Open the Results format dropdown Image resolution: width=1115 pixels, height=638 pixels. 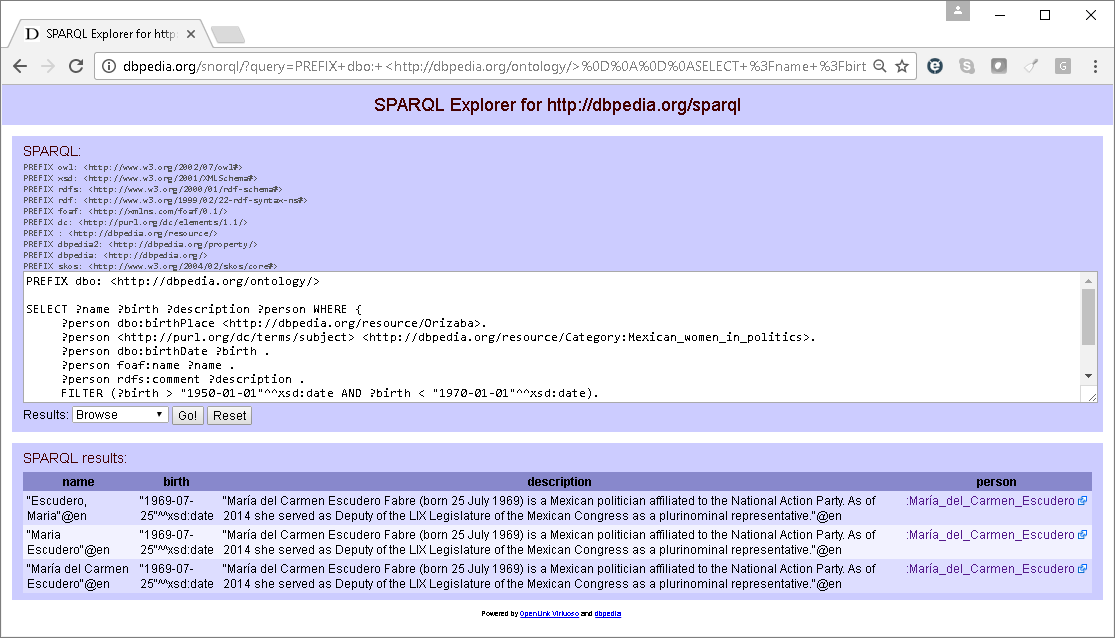tap(120, 415)
